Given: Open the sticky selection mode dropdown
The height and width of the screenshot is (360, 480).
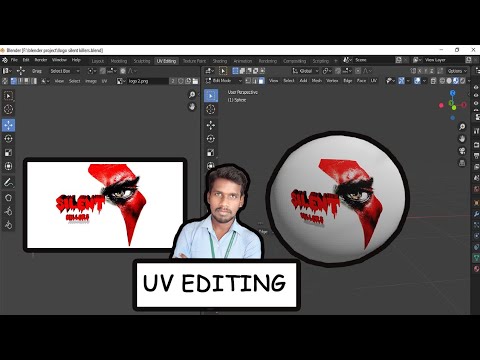Looking at the screenshot, I should 45,81.
